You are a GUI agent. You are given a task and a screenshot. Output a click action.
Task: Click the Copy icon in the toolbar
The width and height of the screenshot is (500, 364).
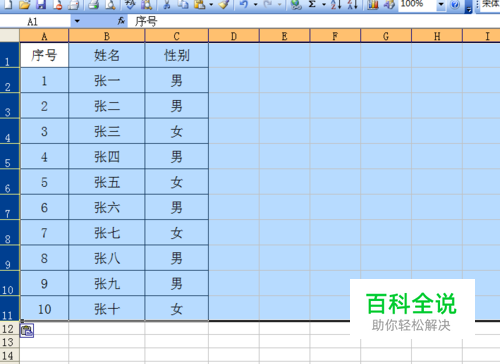coord(183,4)
